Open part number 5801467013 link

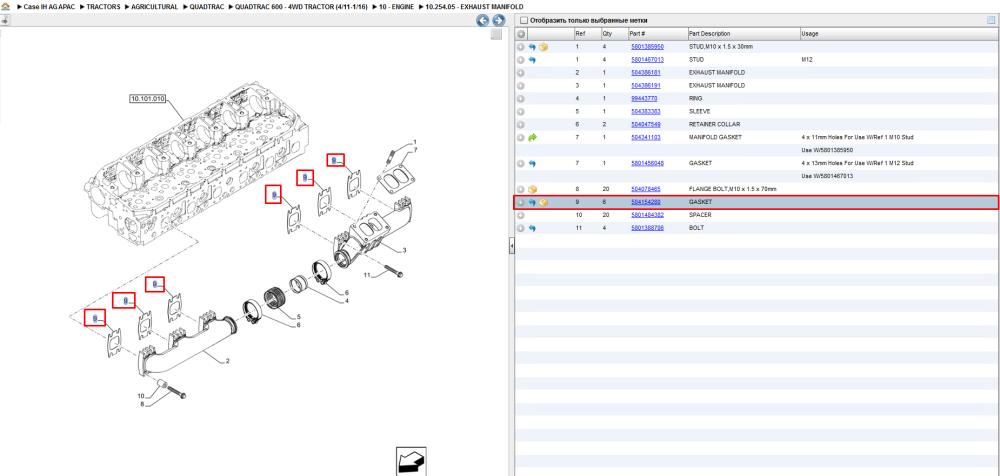[647, 60]
